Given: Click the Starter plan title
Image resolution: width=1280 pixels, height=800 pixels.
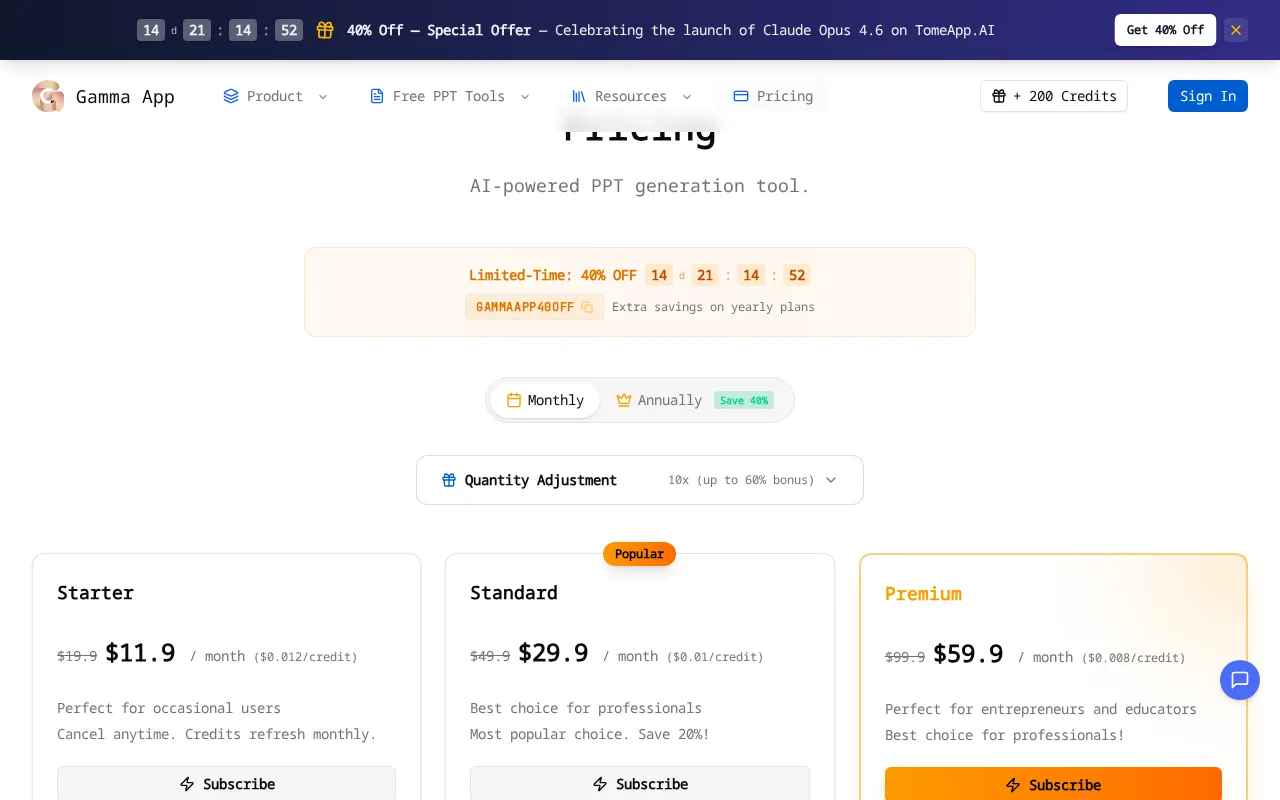Looking at the screenshot, I should click(95, 592).
